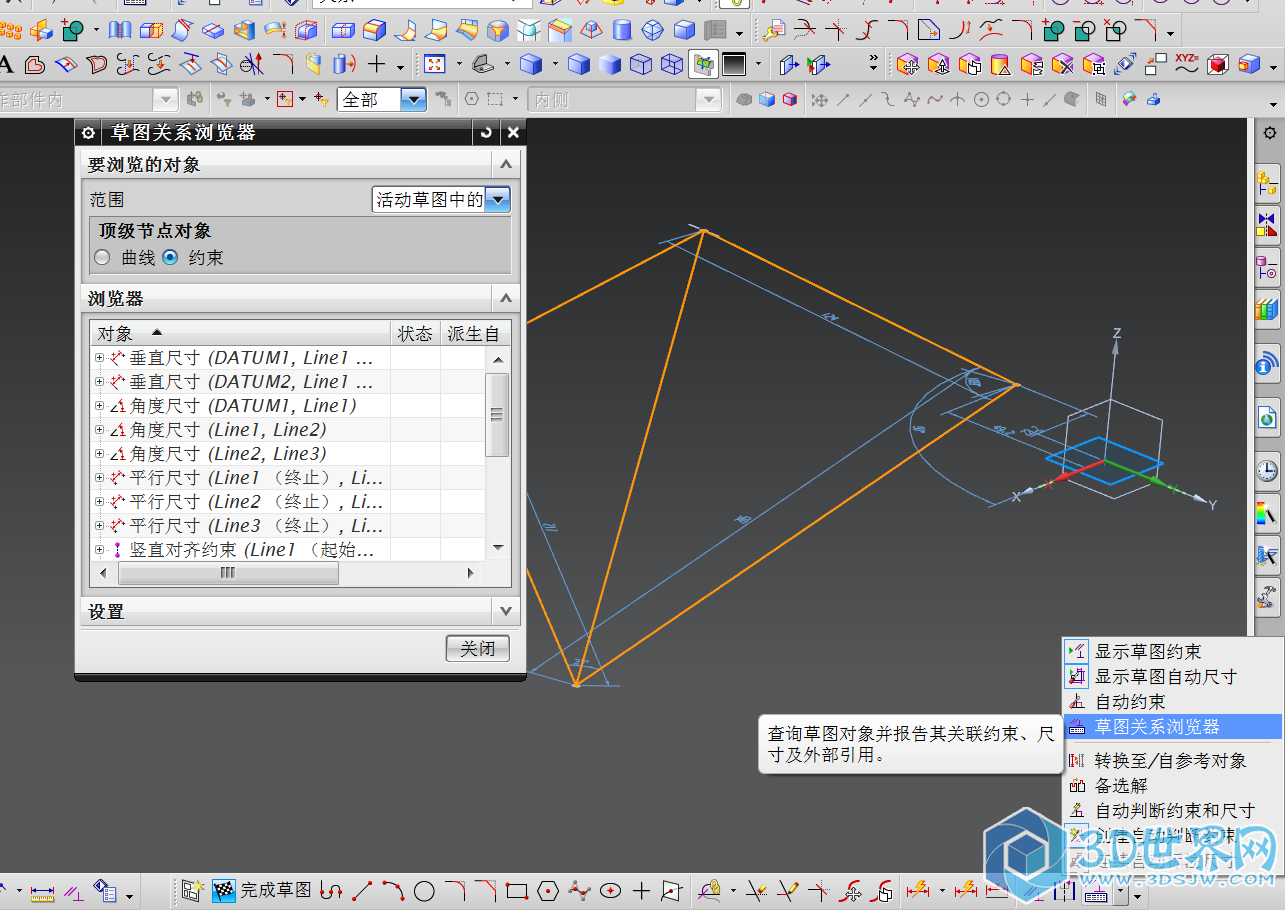Select the 约束 radio button
This screenshot has width=1285, height=910.
click(x=170, y=257)
